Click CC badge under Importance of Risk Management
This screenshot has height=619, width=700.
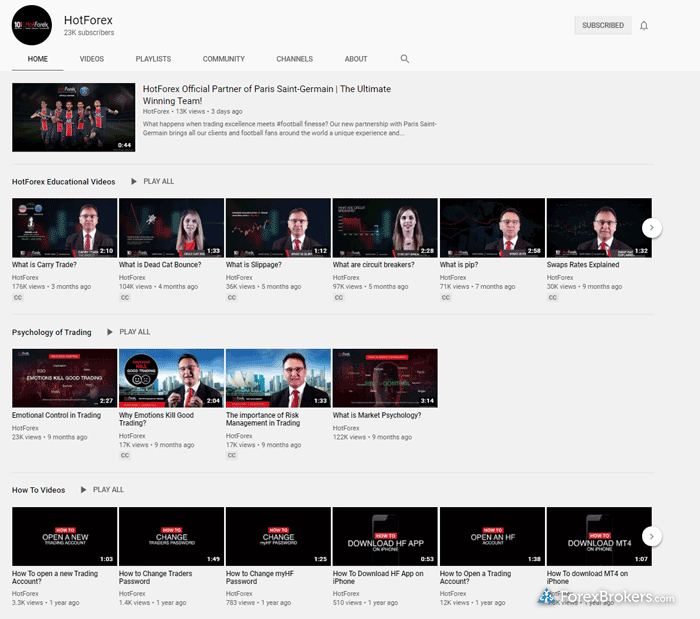232,456
